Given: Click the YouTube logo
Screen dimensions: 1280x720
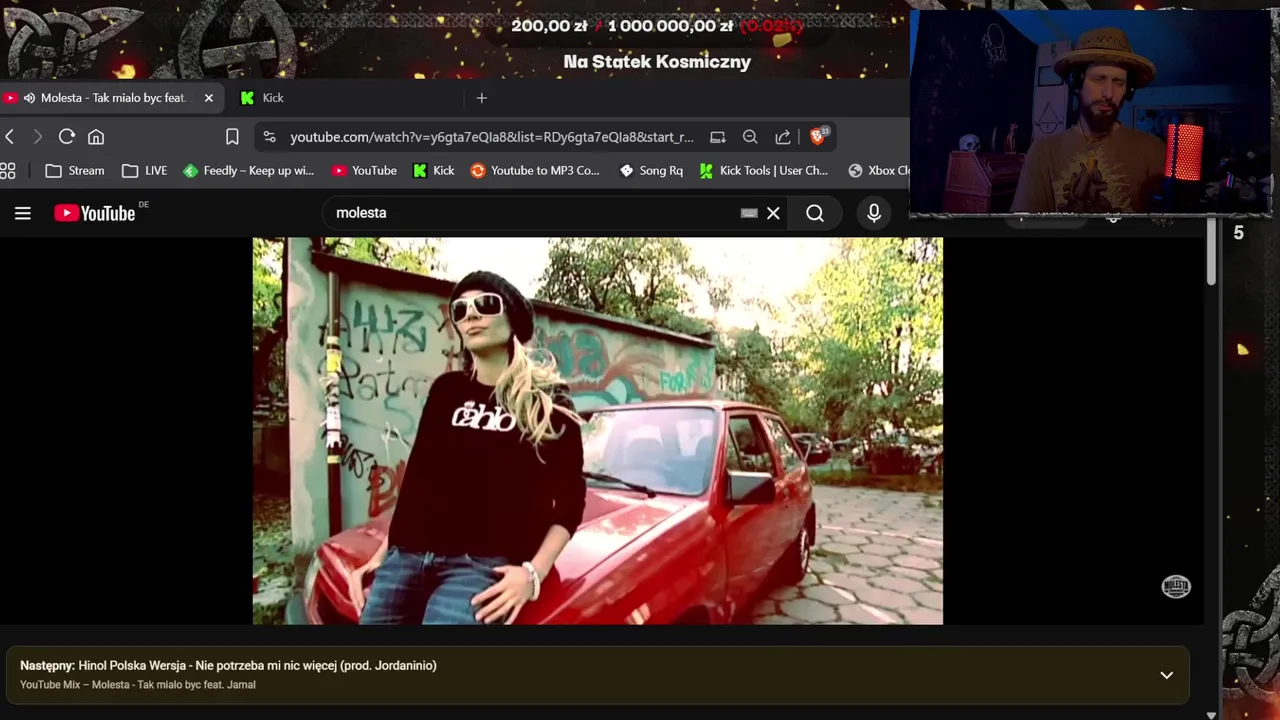Looking at the screenshot, I should point(95,213).
